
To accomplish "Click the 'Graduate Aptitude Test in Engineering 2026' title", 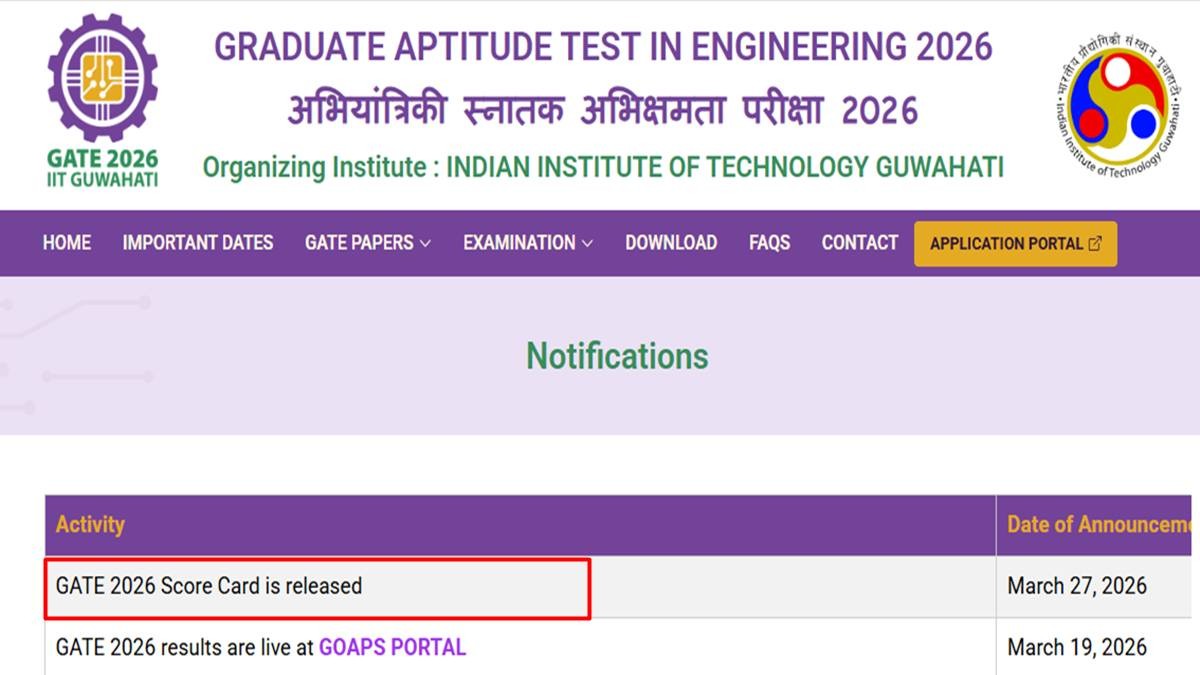I will tap(603, 47).
